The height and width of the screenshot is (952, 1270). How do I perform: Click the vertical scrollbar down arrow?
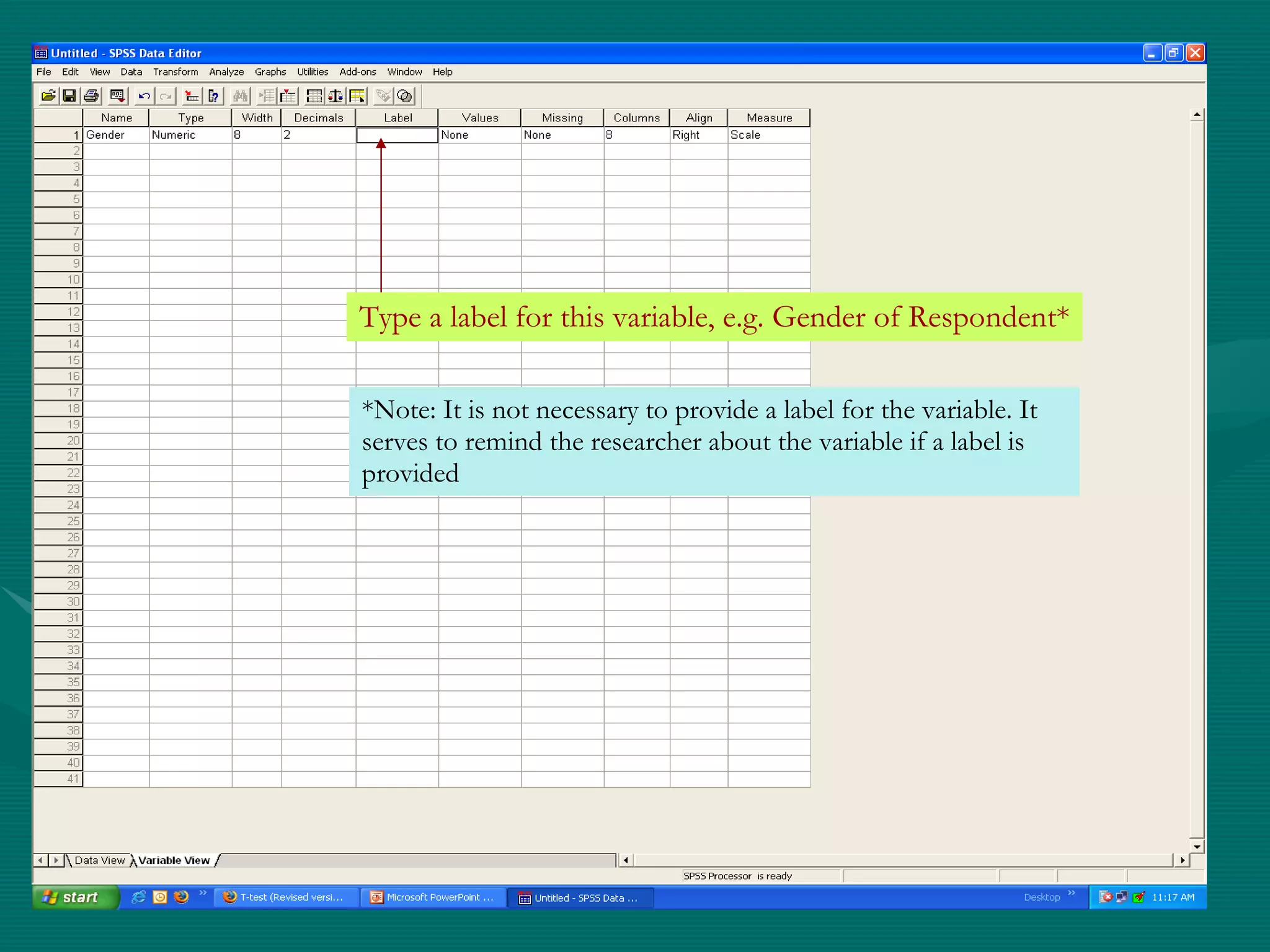click(1197, 846)
